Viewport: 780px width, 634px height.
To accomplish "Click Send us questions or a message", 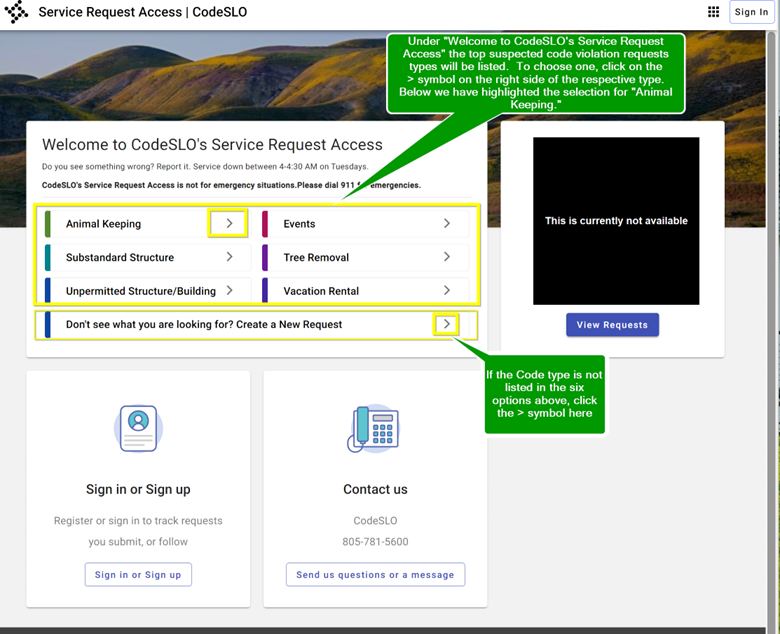I will [x=375, y=575].
